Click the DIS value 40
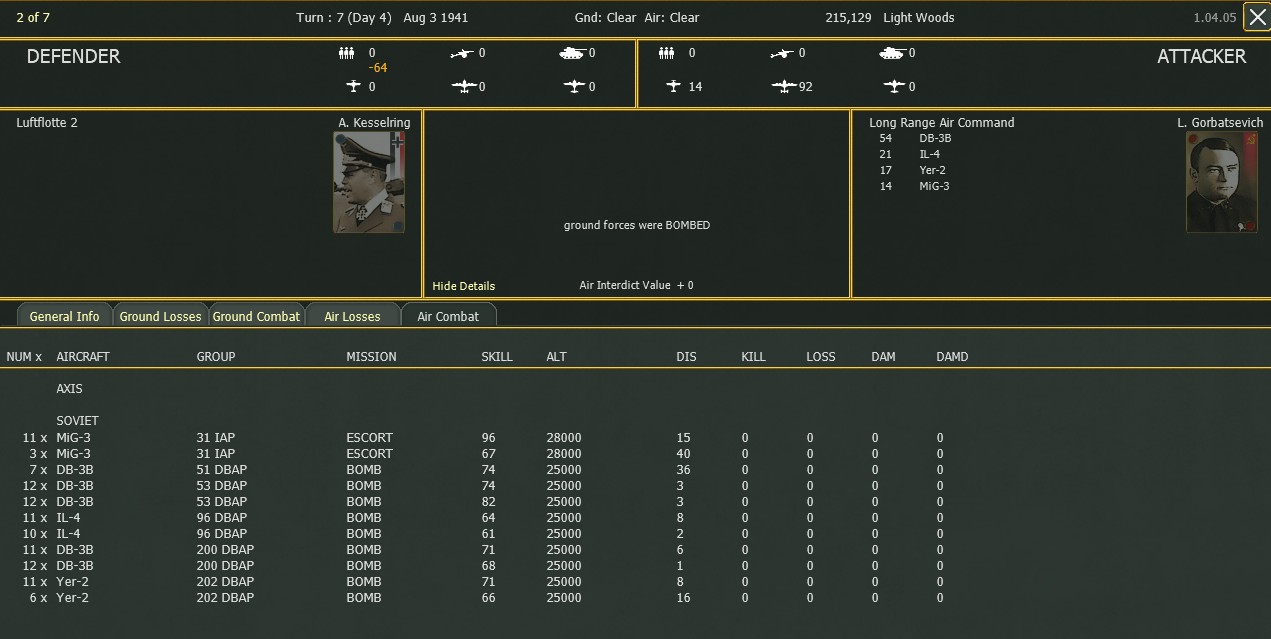Image resolution: width=1271 pixels, height=639 pixels. [x=684, y=454]
